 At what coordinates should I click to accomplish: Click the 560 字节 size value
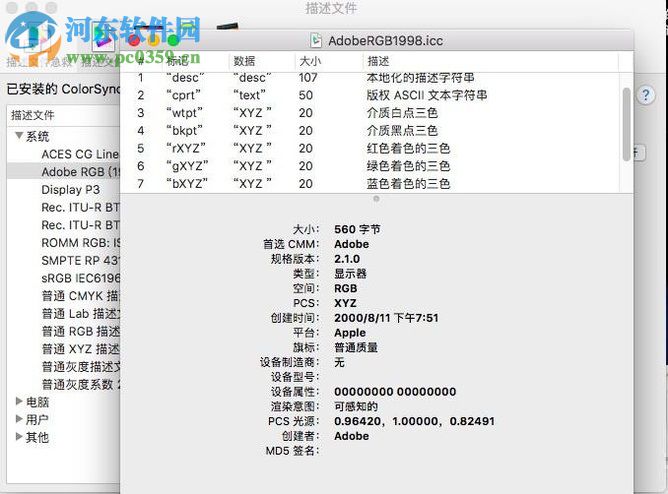357,229
